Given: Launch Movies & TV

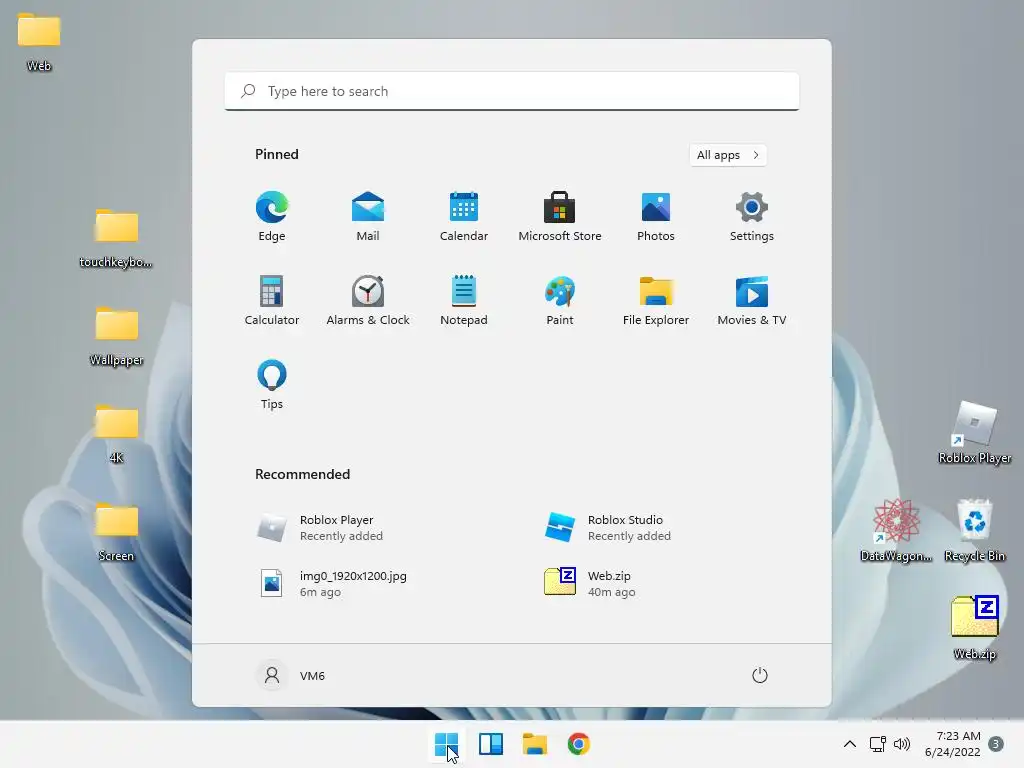Looking at the screenshot, I should pos(752,300).
